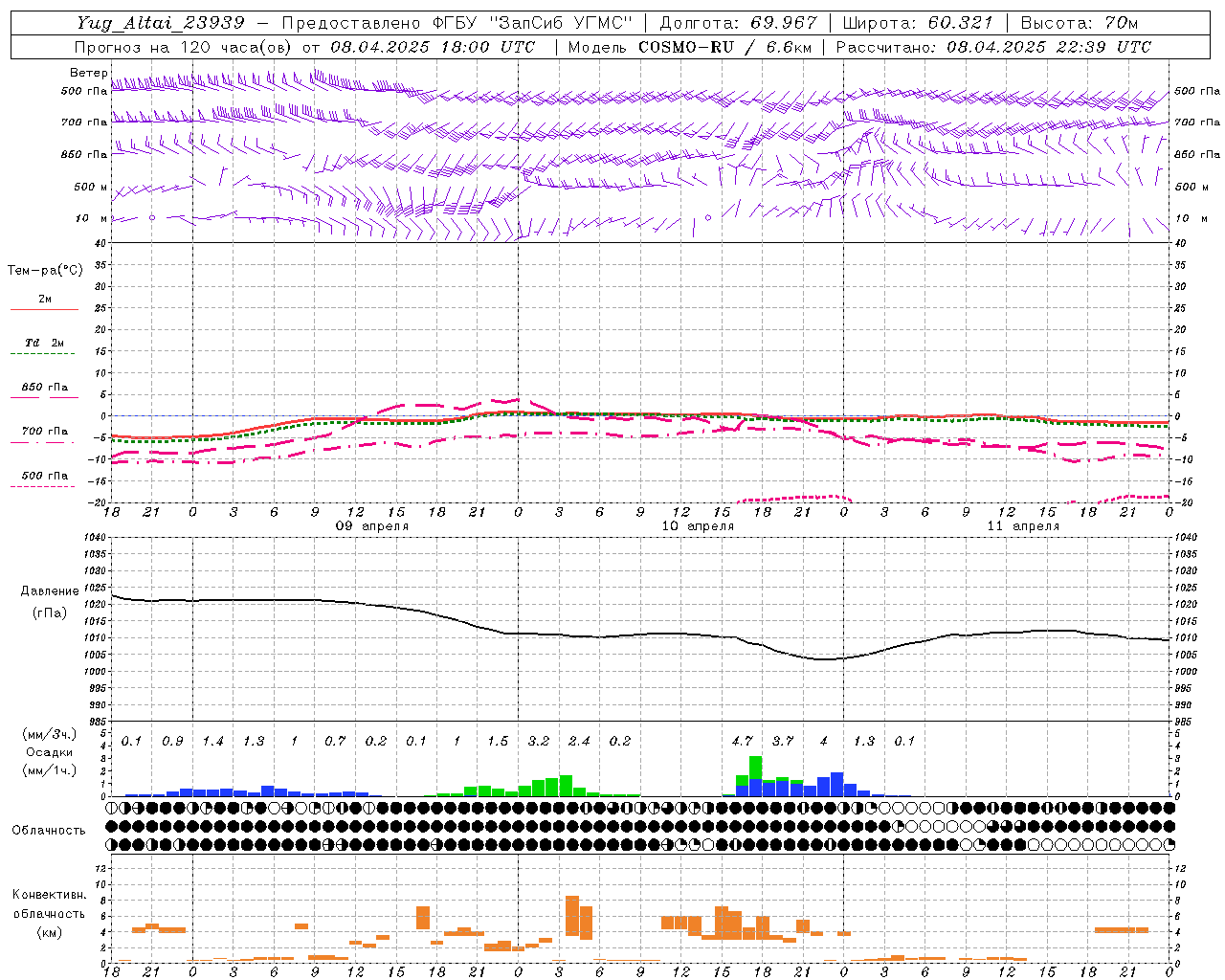Click the Долгота: 69.967 value
Image resolution: width=1225 pixels, height=980 pixels.
click(x=738, y=22)
